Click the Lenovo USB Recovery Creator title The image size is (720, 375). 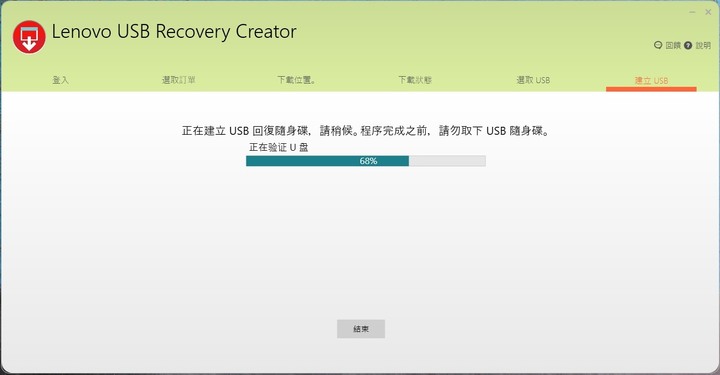click(x=174, y=32)
